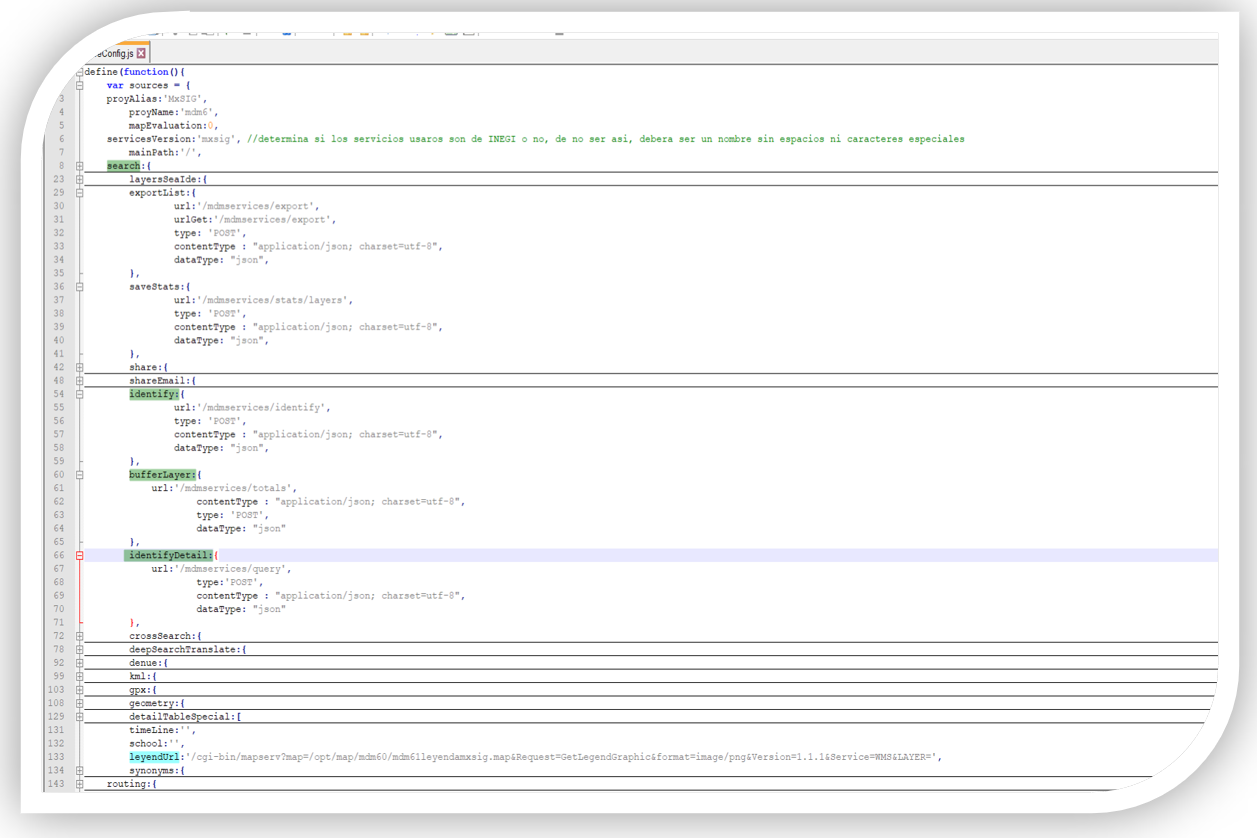Click the highlighted search keyword on line 8
This screenshot has height=838, width=1257.
click(124, 166)
